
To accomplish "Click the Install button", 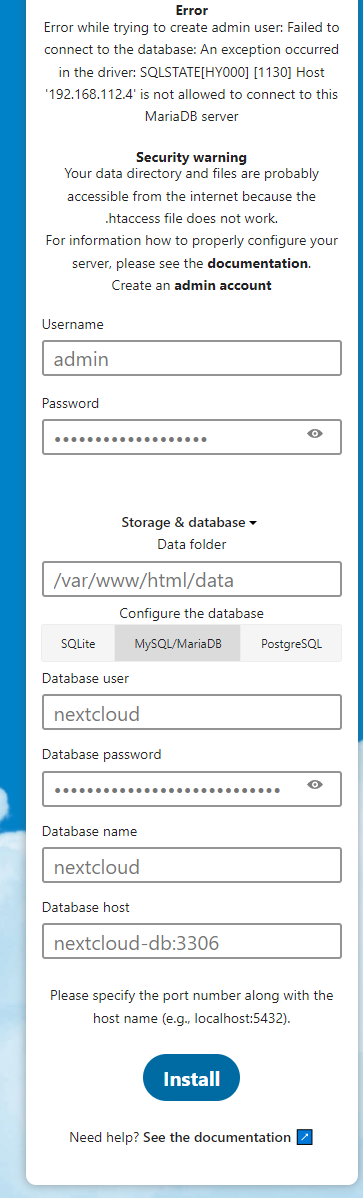I will coord(191,1079).
